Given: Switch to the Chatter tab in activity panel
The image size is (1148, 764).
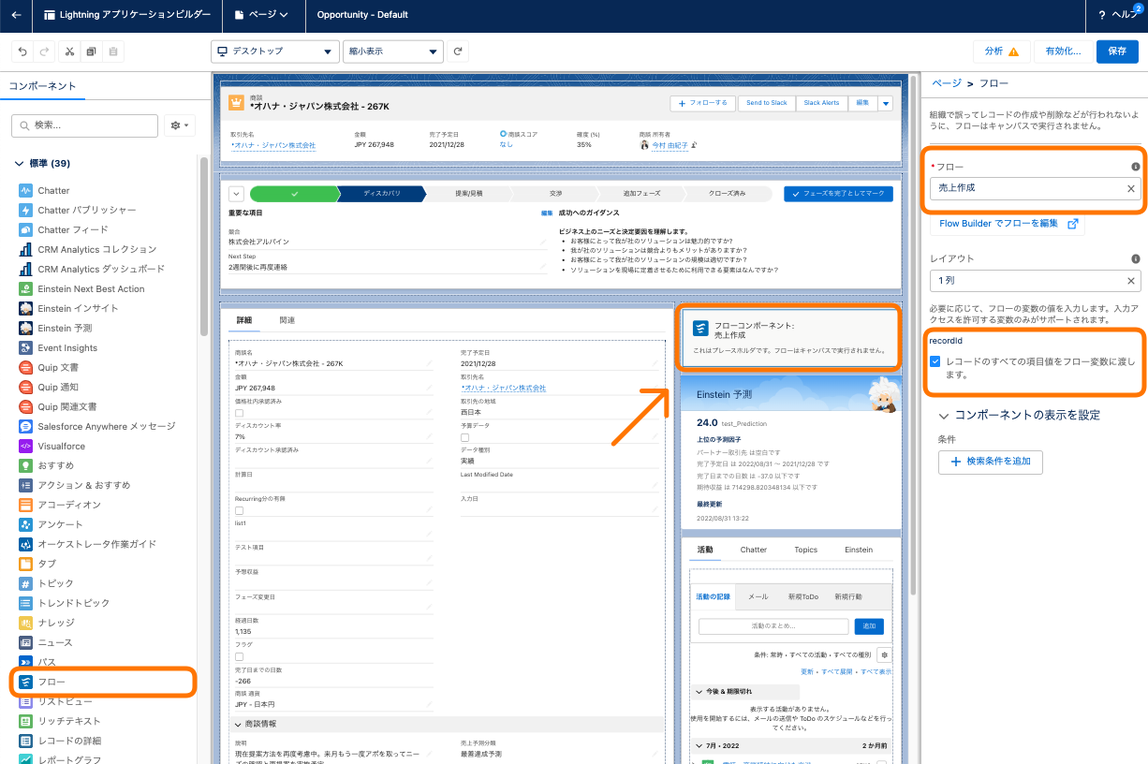Looking at the screenshot, I should point(753,550).
